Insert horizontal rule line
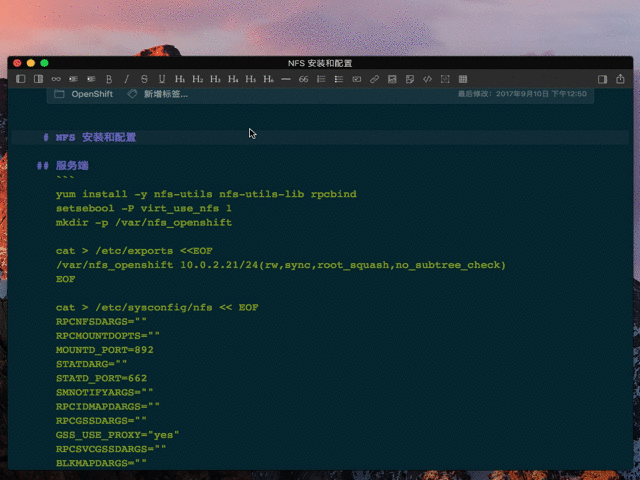 [x=286, y=79]
